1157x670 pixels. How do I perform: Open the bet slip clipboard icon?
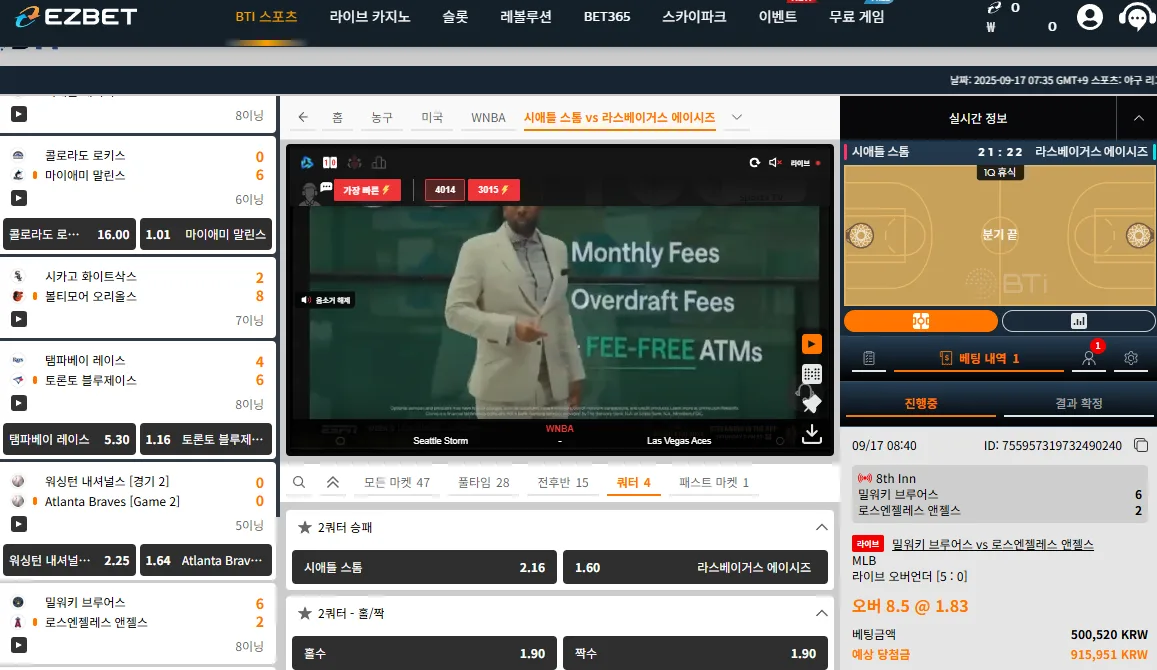tap(868, 358)
